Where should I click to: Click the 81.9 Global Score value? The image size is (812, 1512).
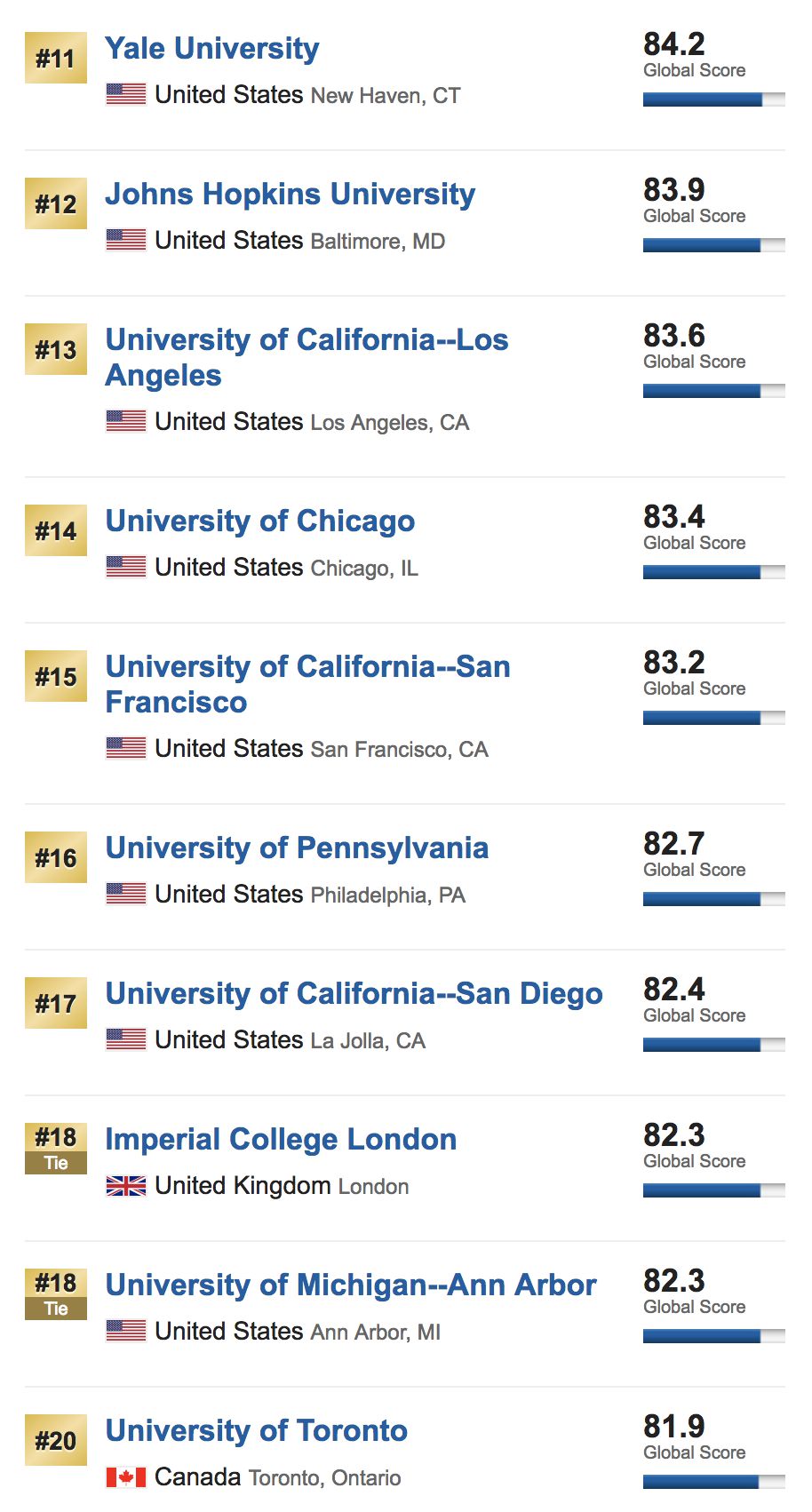(x=674, y=1427)
